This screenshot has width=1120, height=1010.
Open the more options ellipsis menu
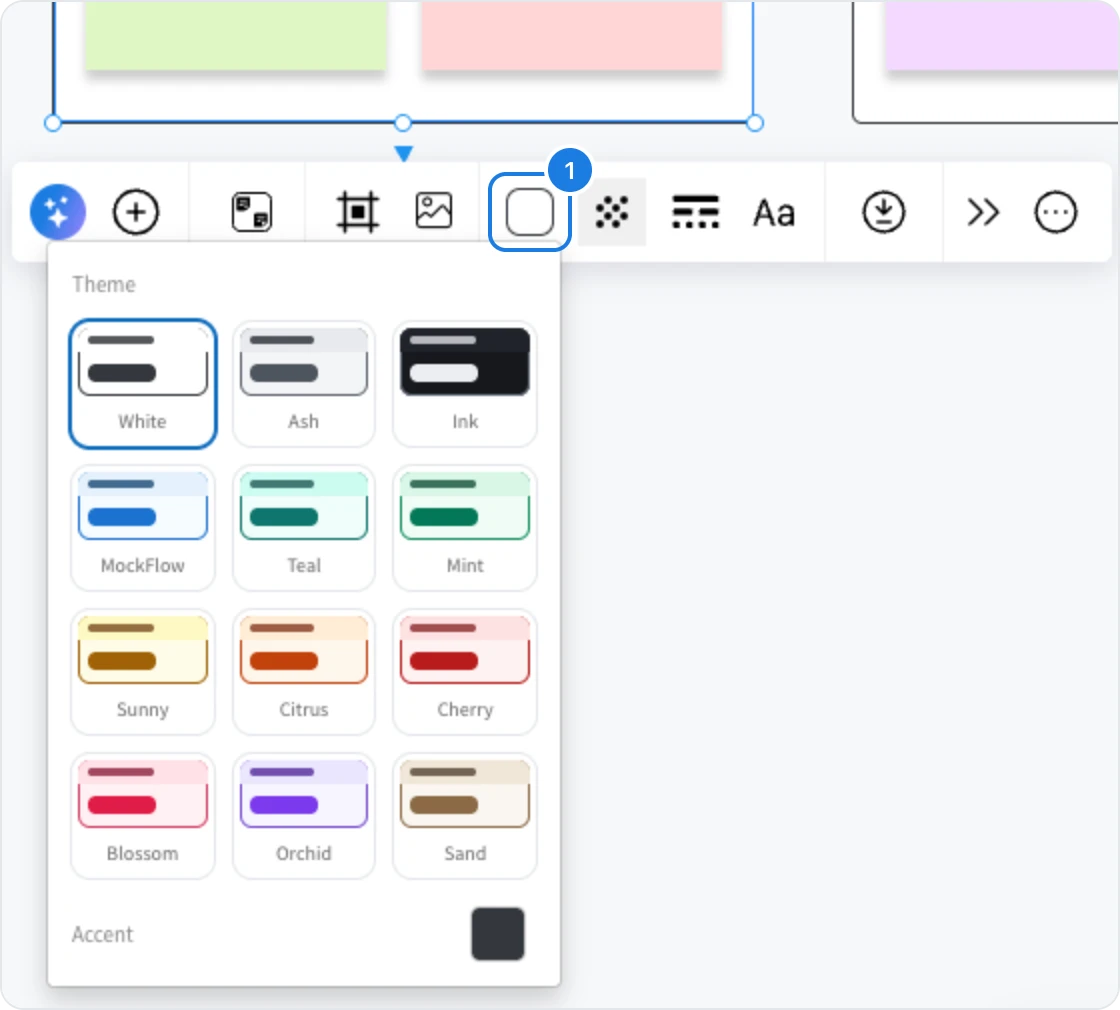coord(1055,212)
